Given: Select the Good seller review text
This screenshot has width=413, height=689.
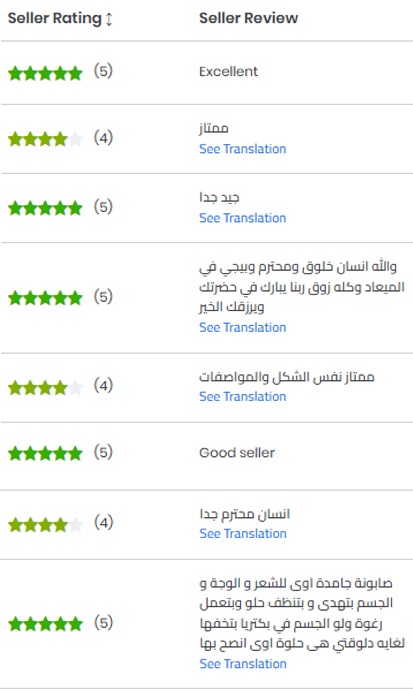Looking at the screenshot, I should (x=237, y=453).
